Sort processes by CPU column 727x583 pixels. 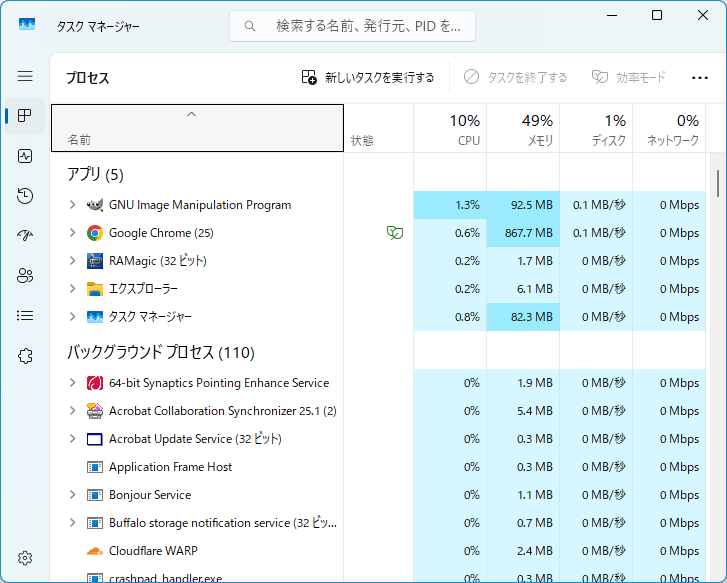tap(450, 129)
